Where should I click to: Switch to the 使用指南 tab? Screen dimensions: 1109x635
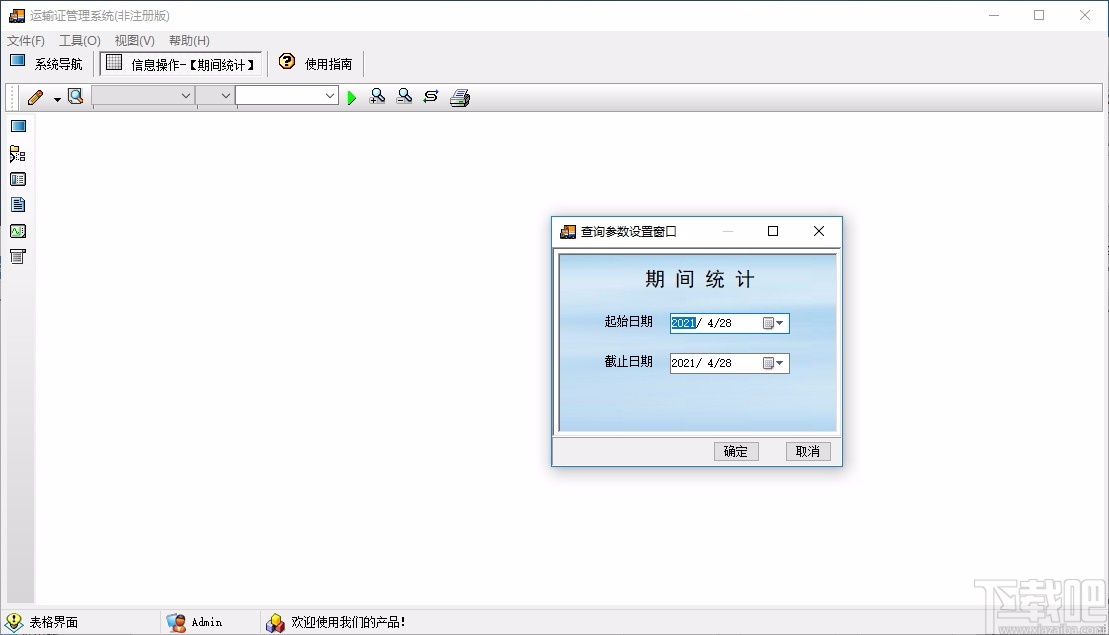(x=325, y=63)
